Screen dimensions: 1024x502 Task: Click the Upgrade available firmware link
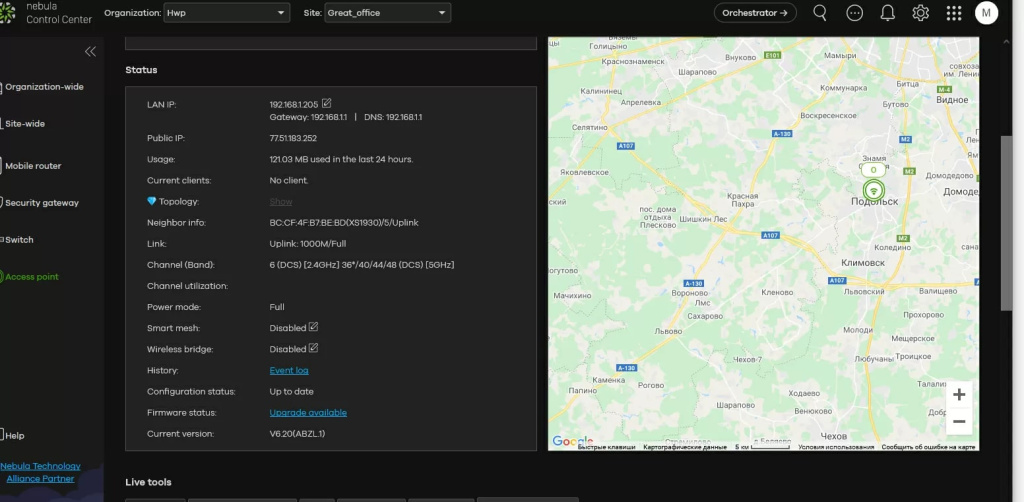click(x=308, y=412)
